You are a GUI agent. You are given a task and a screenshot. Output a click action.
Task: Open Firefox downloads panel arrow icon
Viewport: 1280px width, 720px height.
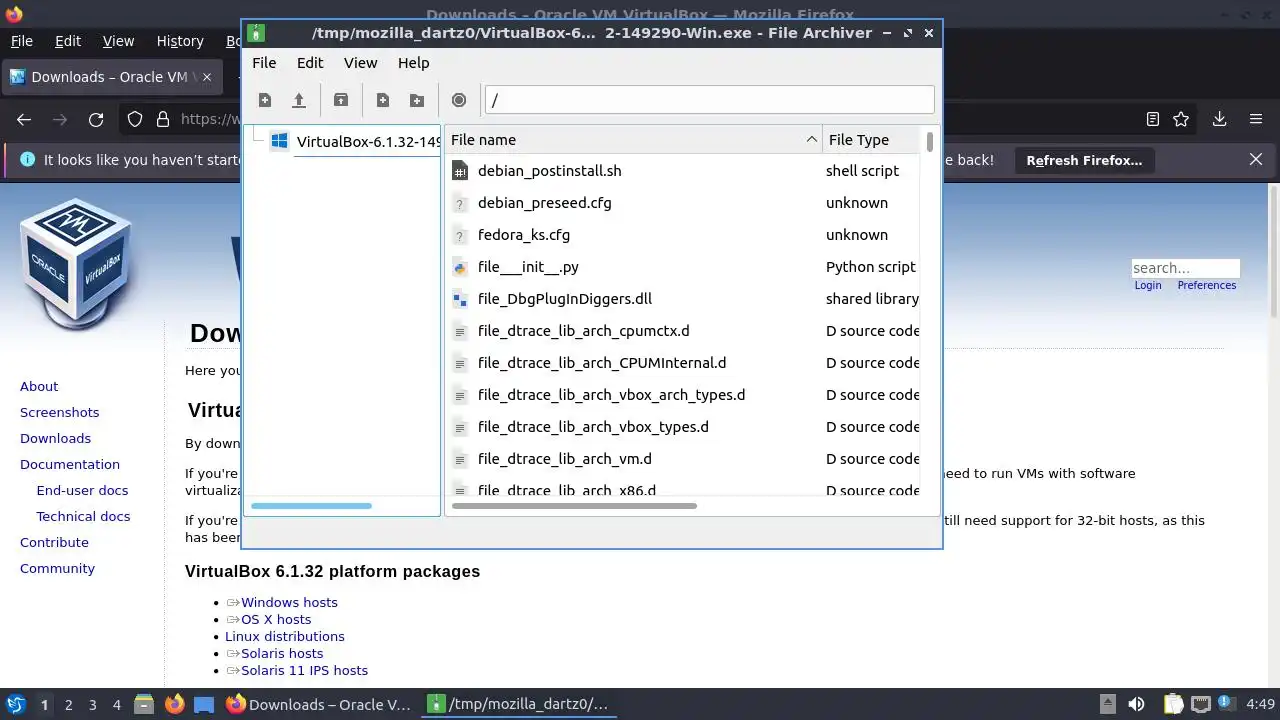tap(1220, 119)
